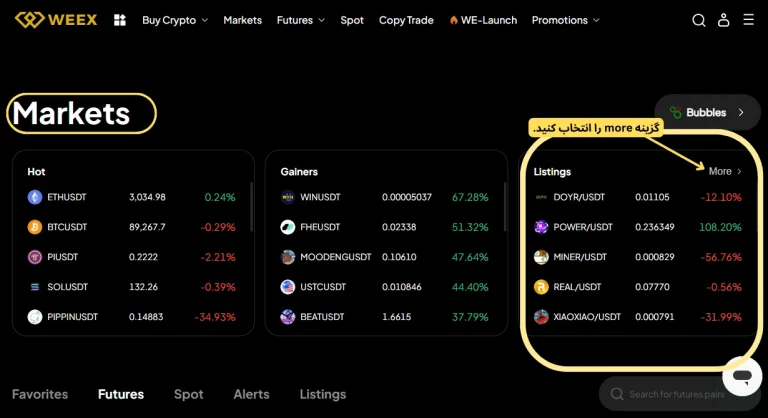Click the XIAOXIAO/USDT pair name
Viewport: 768px width, 418px height.
click(587, 317)
